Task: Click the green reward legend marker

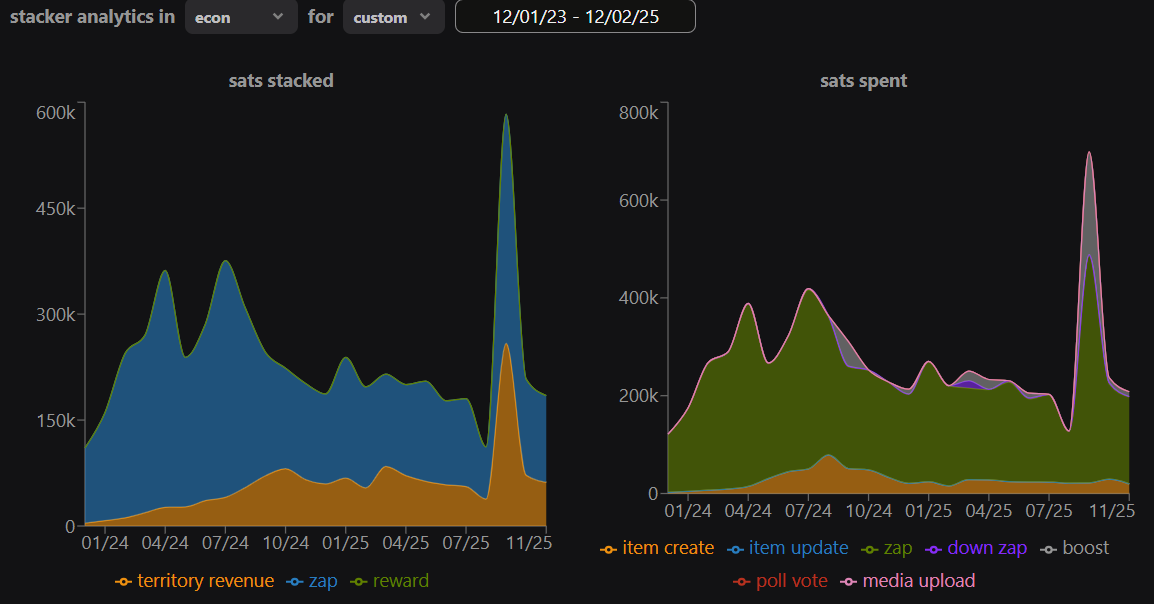Action: tap(359, 582)
